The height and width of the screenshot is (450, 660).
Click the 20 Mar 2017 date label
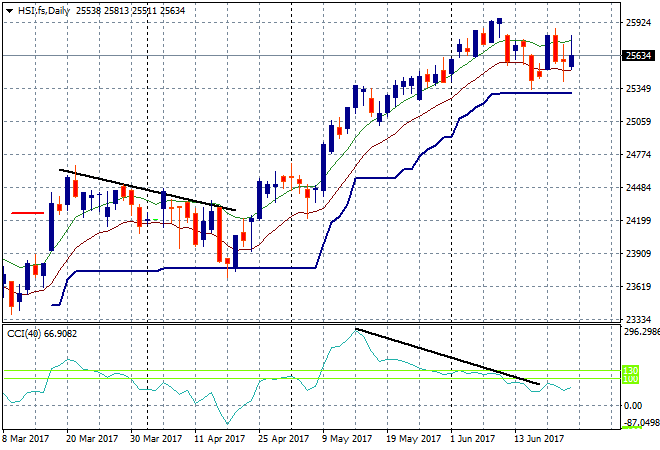coord(92,439)
